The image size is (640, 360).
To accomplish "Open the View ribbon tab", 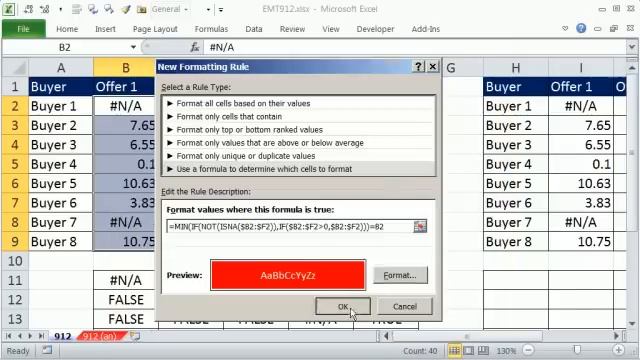I will [331, 29].
